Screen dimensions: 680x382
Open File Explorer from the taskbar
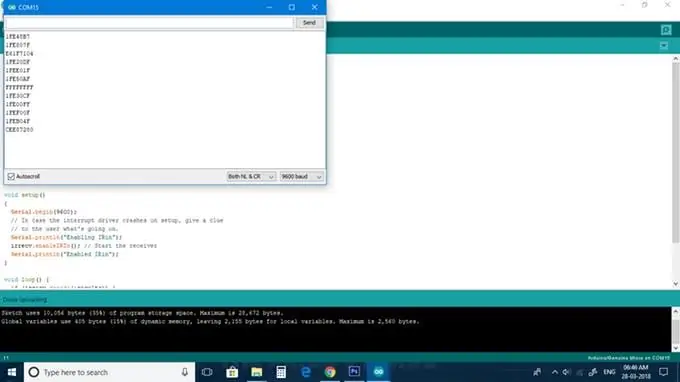pos(257,372)
